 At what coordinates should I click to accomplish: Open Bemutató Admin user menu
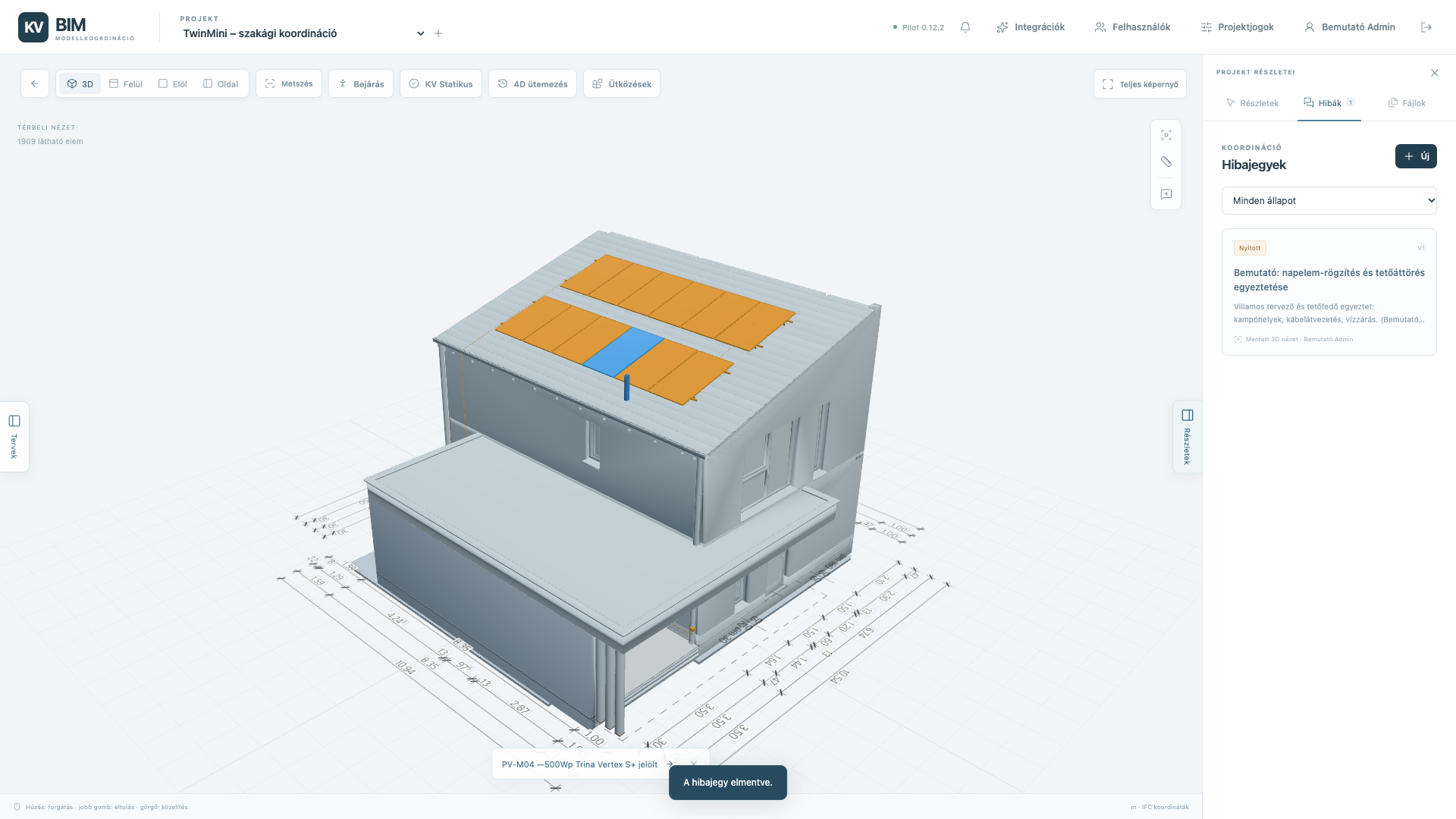point(1350,27)
